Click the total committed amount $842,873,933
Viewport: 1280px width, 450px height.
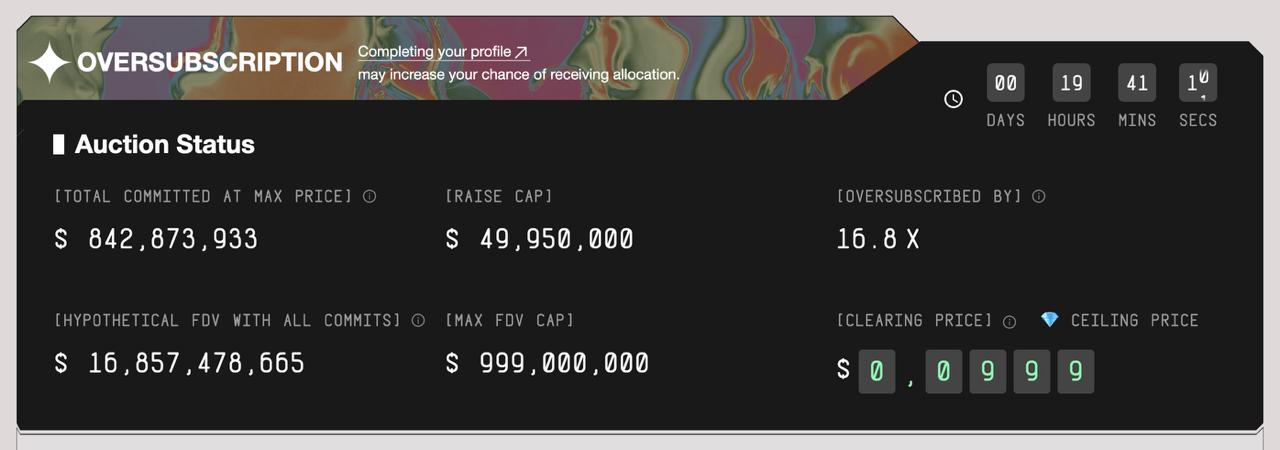coord(157,240)
